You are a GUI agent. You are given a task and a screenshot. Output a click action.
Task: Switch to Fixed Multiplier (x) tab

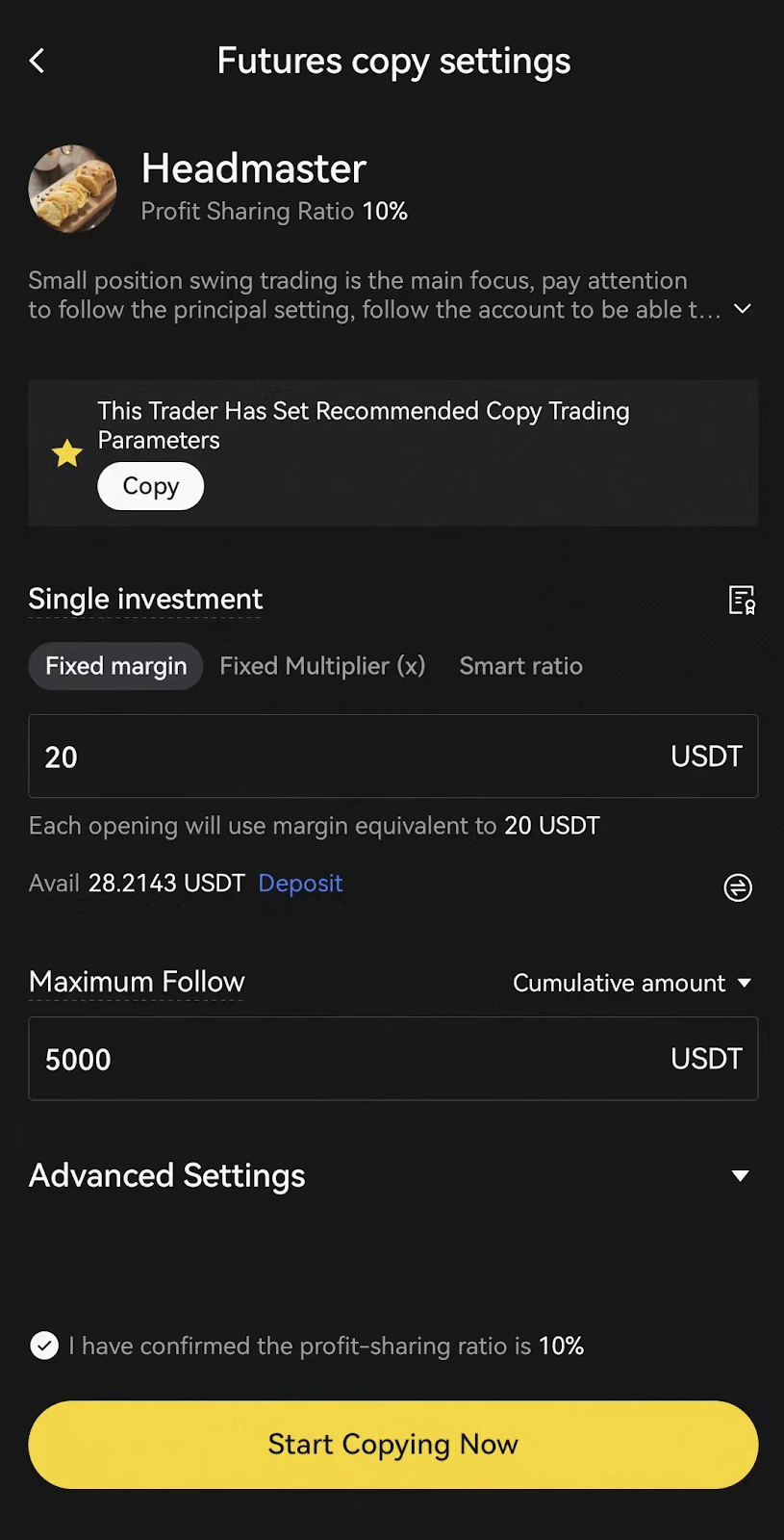[x=322, y=666]
